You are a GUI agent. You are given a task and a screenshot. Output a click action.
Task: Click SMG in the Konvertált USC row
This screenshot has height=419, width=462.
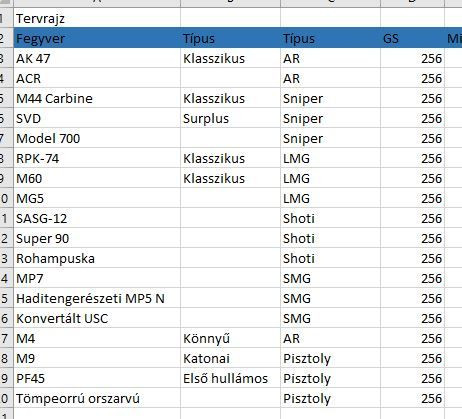330,318
